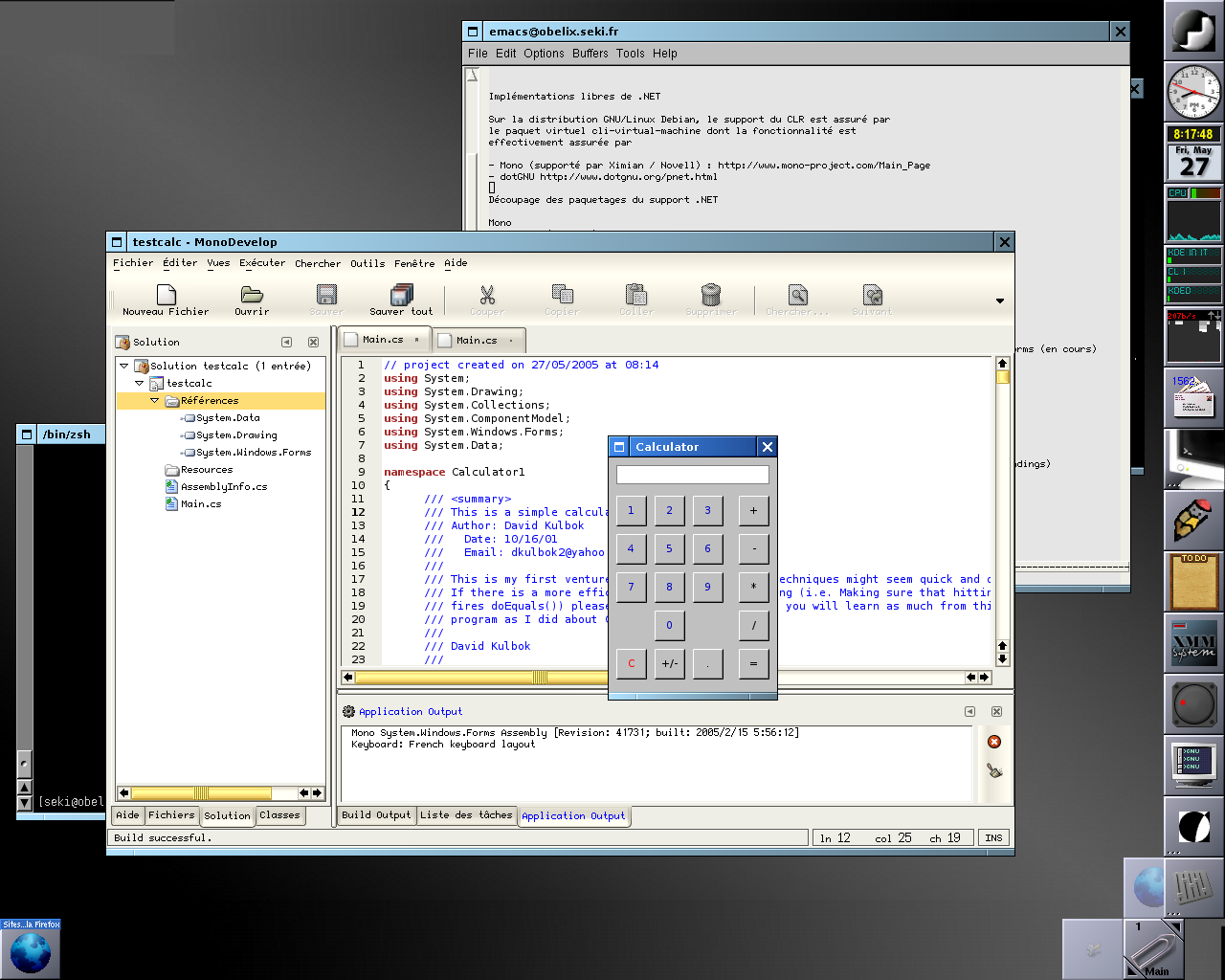Select Main.cs file in solution tree
The height and width of the screenshot is (980, 1225).
tap(201, 504)
